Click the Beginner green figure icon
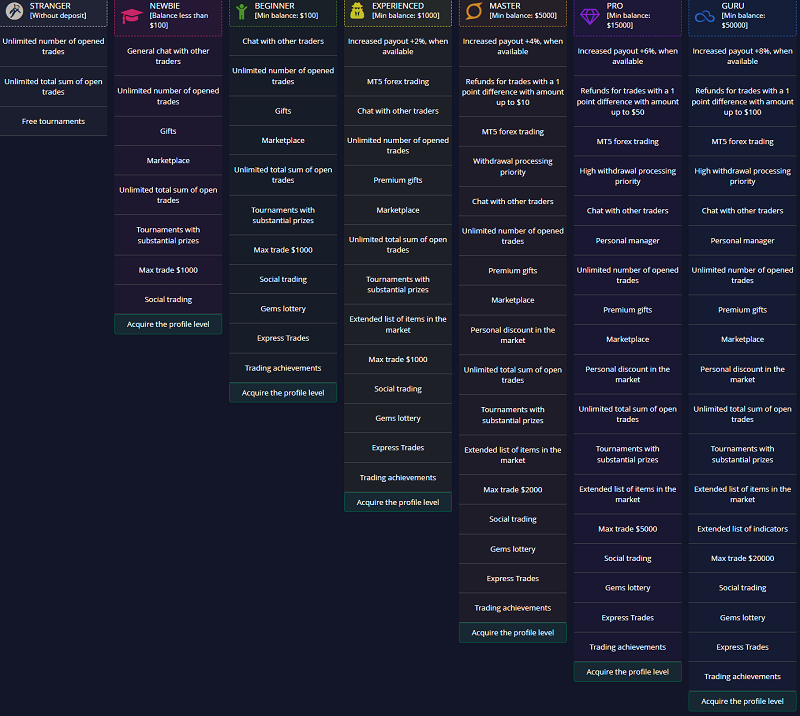 [241, 11]
